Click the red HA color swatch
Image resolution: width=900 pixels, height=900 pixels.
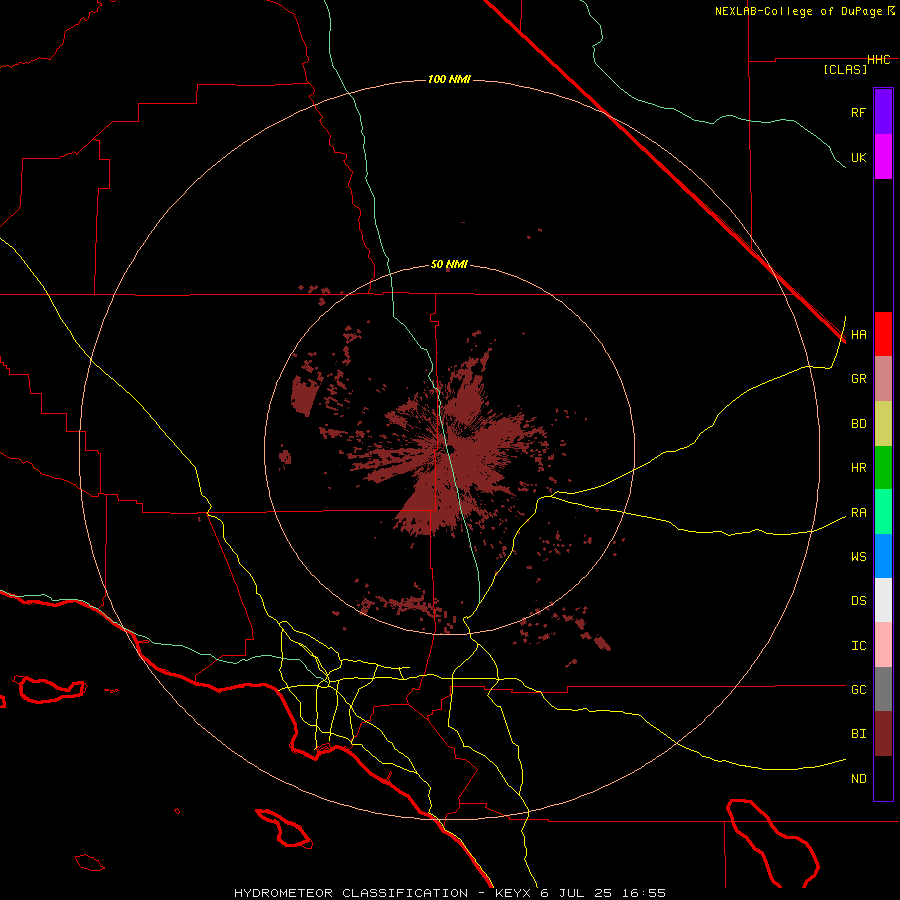click(x=883, y=334)
